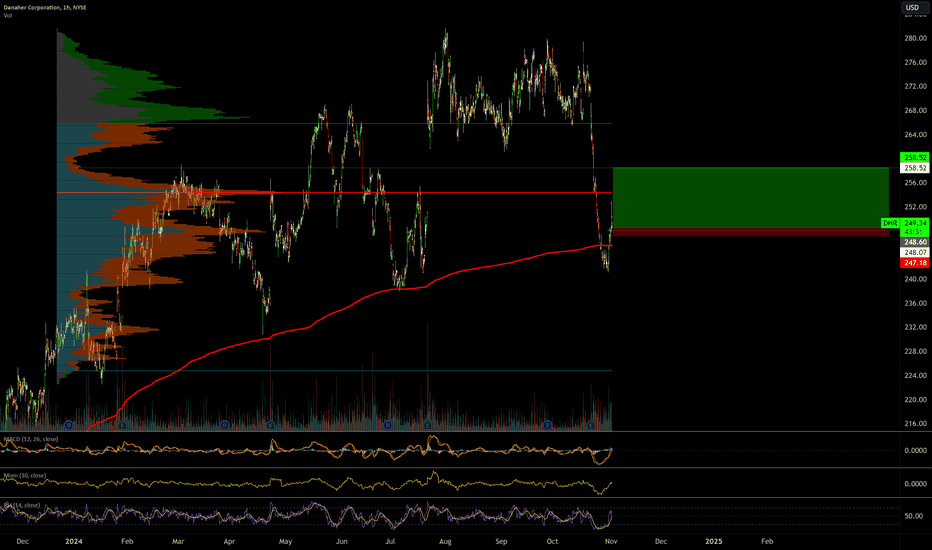Open the earnings marker just before May
Screen dimensions: 932x550
click(x=271, y=425)
